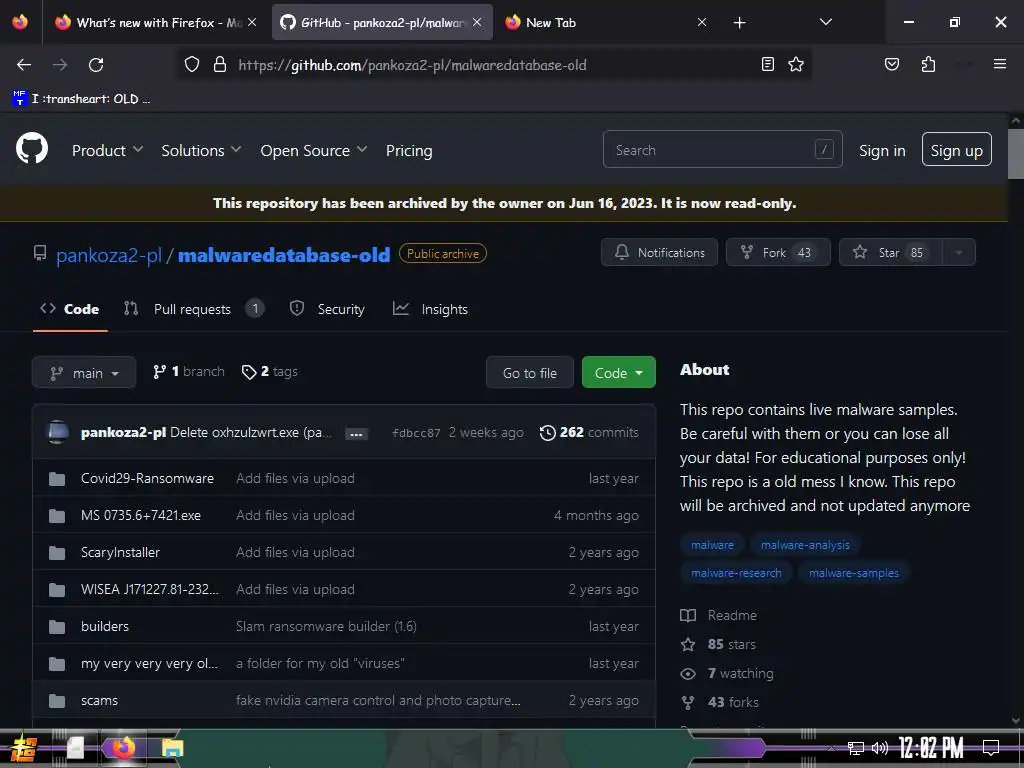Viewport: 1024px width, 768px height.
Task: Open the pankoza2-pl owner profile link
Action: pyautogui.click(x=108, y=255)
